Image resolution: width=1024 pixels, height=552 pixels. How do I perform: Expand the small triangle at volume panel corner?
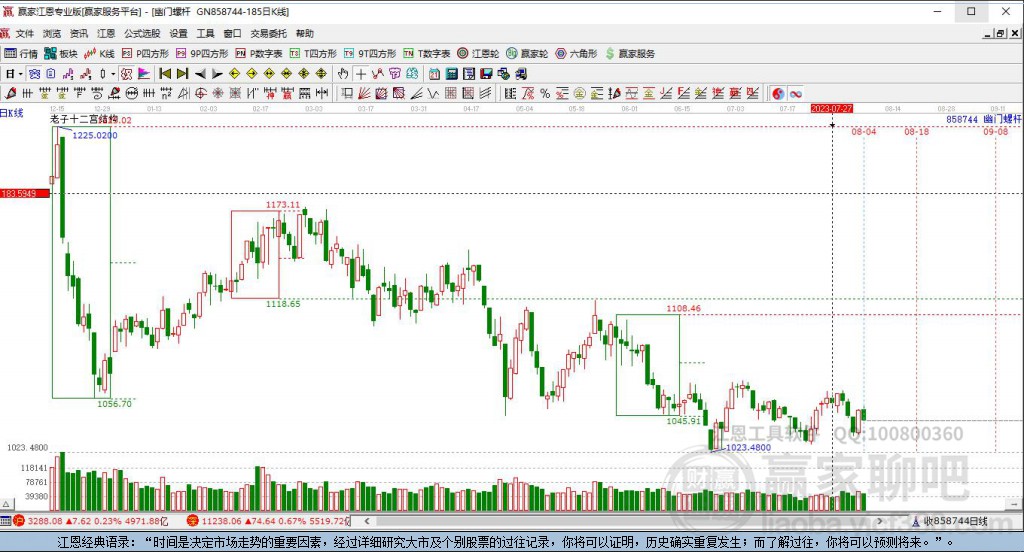(6, 504)
